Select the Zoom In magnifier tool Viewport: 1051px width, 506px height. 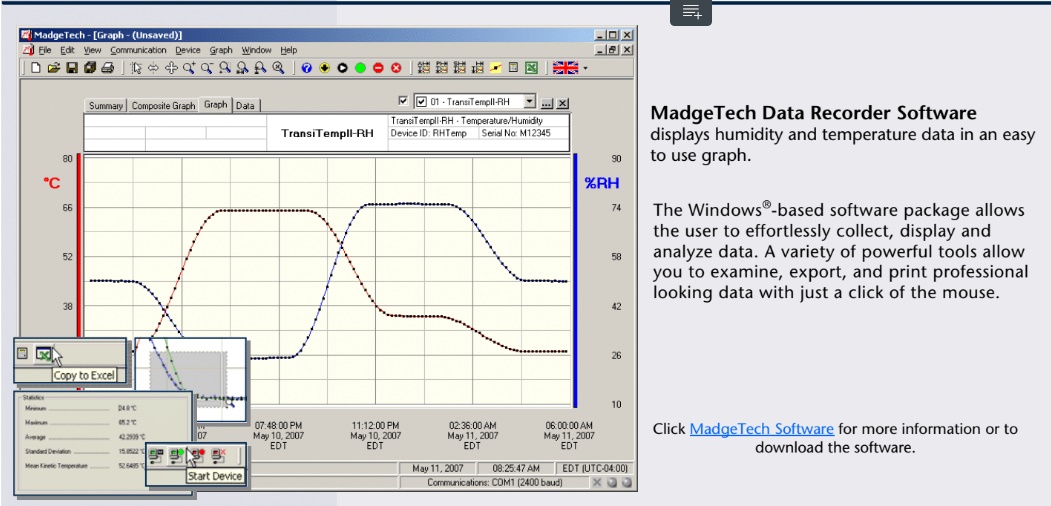(x=189, y=68)
